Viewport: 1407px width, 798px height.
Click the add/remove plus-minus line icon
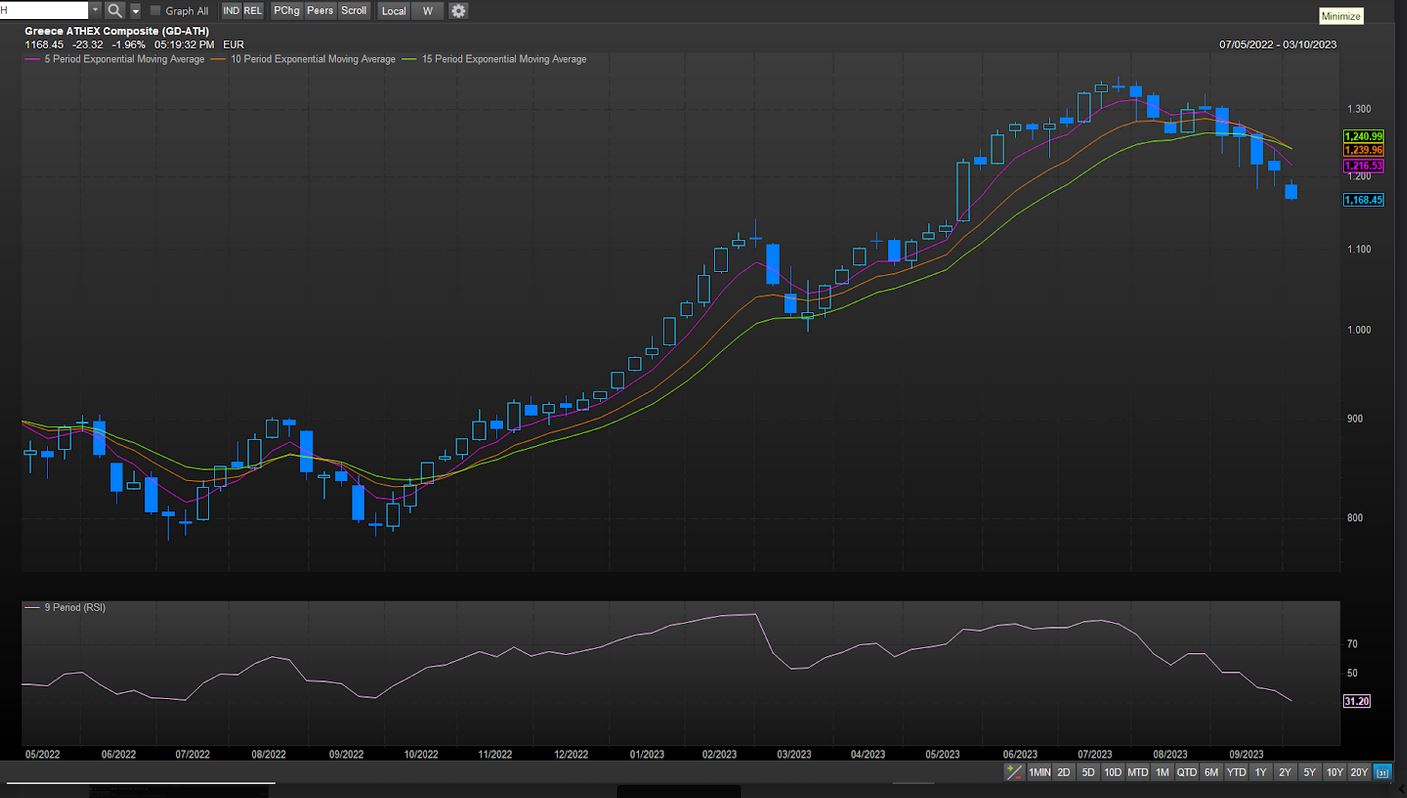[1014, 772]
